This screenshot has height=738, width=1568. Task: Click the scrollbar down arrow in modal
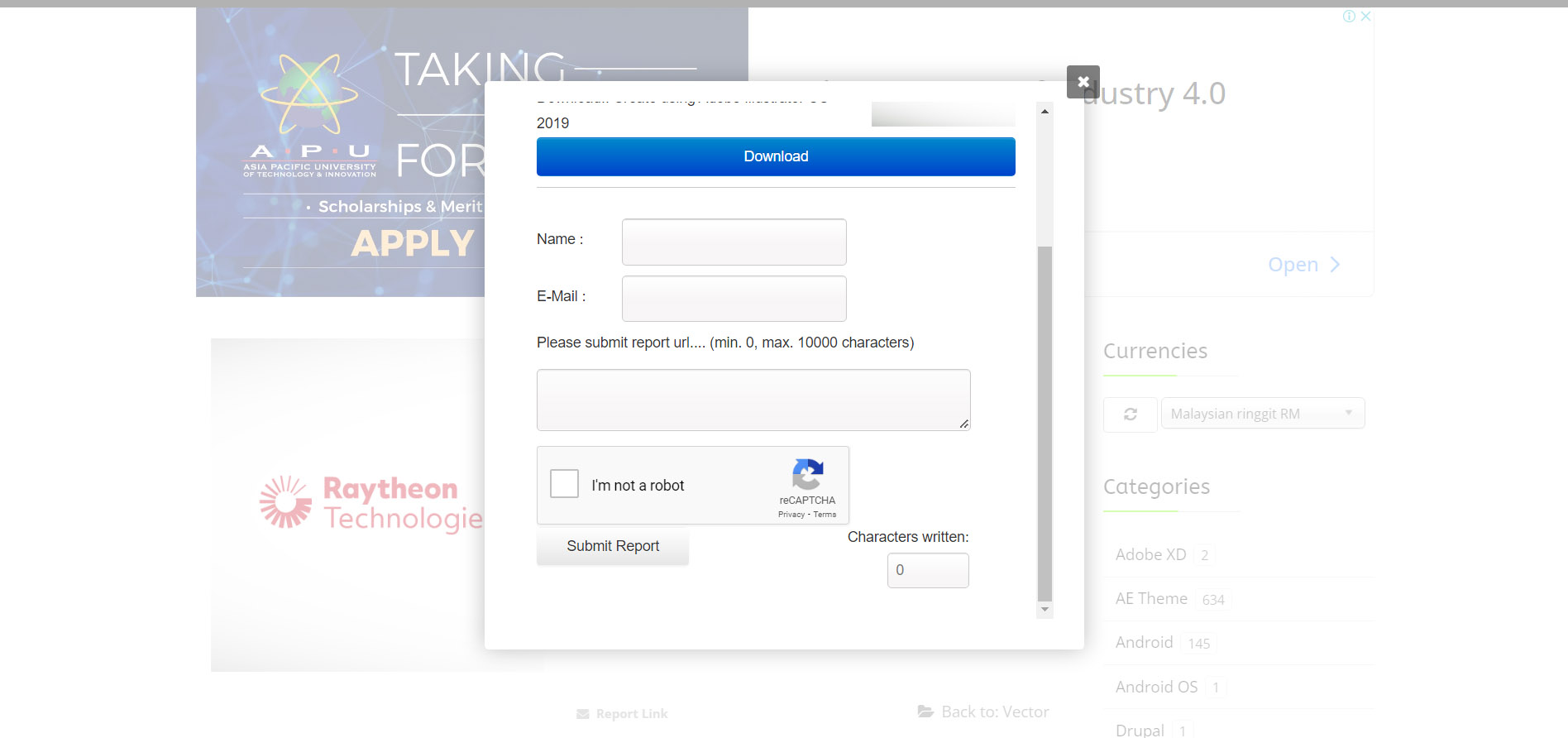[1045, 610]
